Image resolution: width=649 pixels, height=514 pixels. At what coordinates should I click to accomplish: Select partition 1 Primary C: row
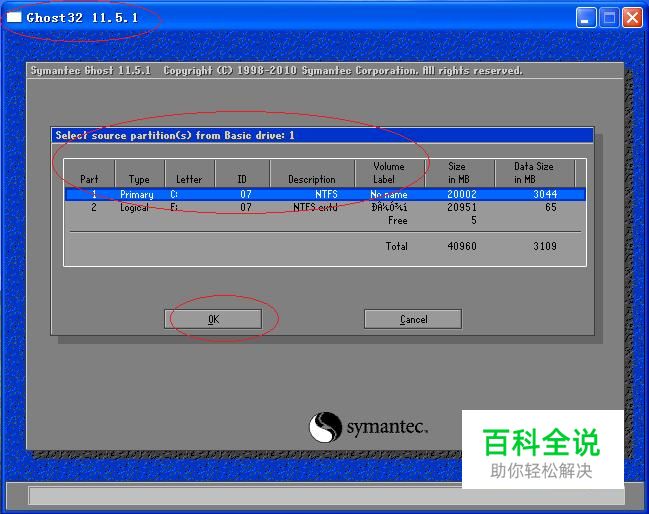tap(325, 194)
